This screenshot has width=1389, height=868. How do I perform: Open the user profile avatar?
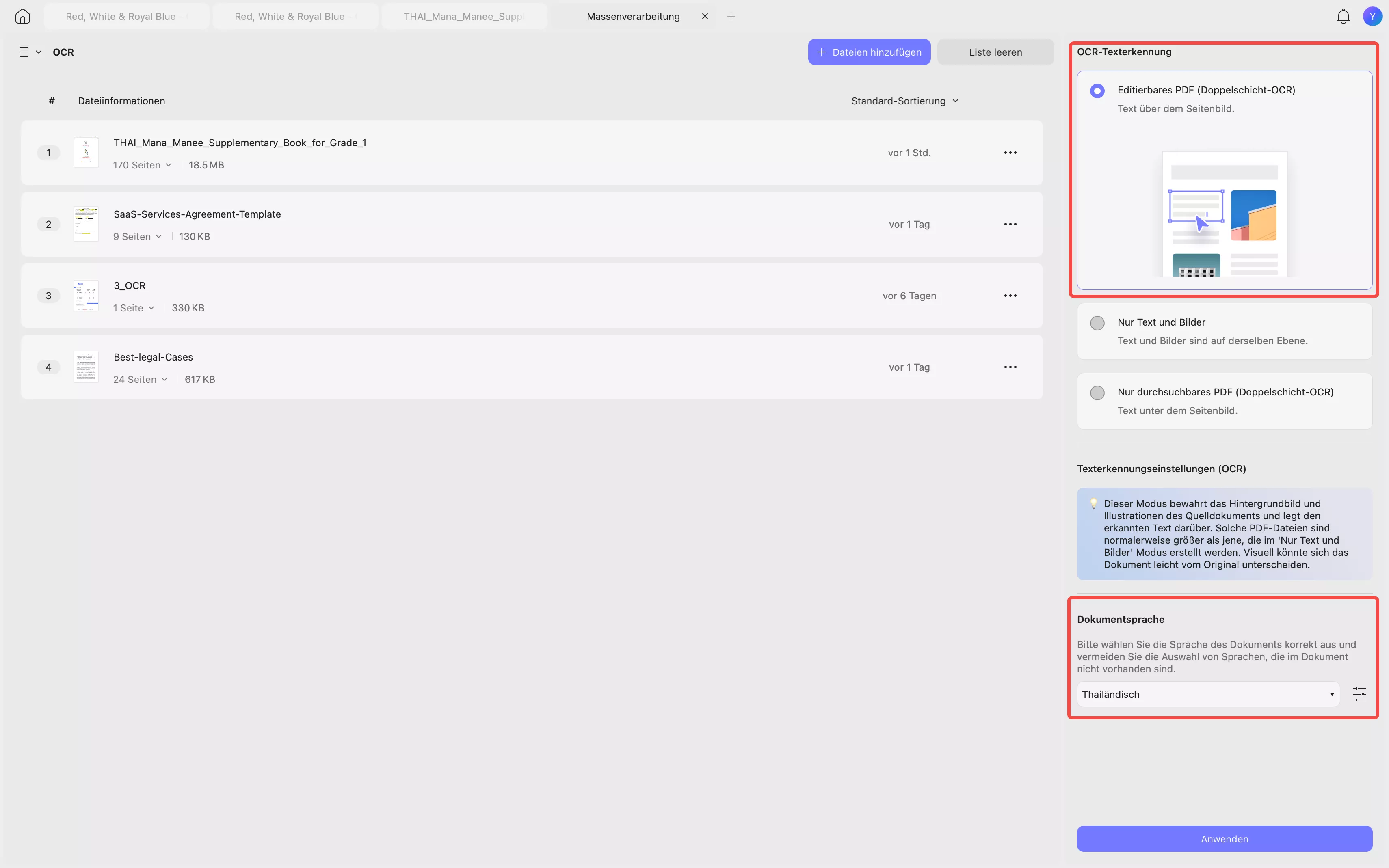coord(1372,17)
